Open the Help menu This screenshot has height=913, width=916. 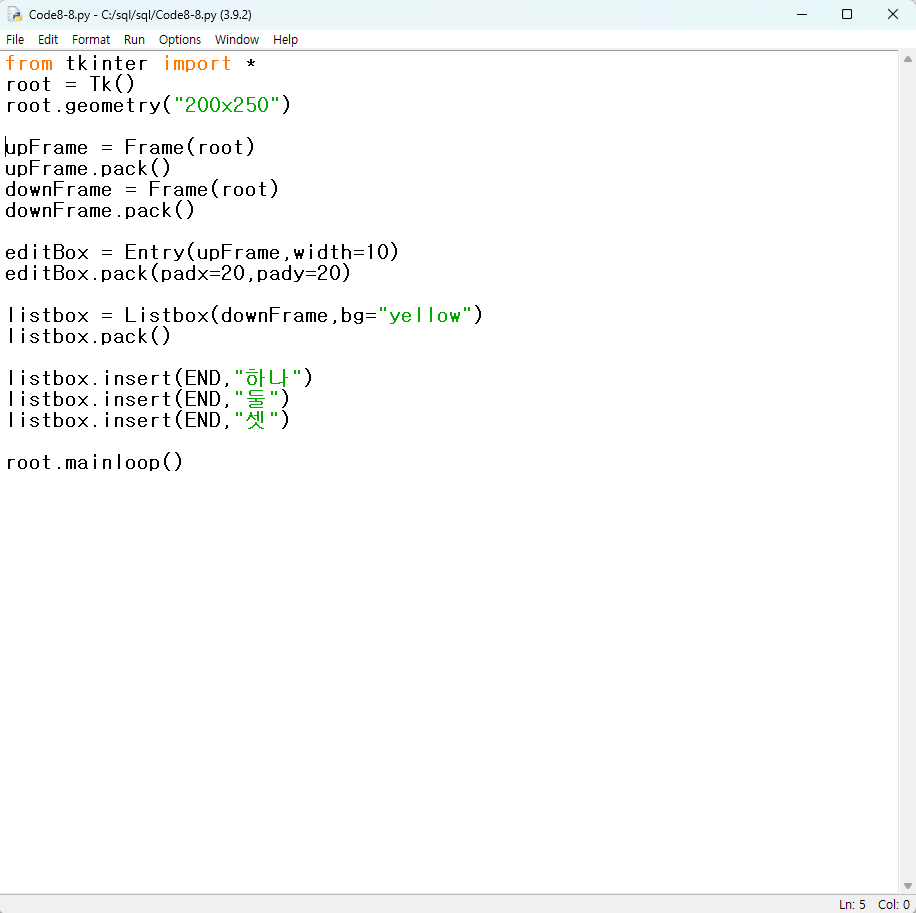(x=285, y=40)
